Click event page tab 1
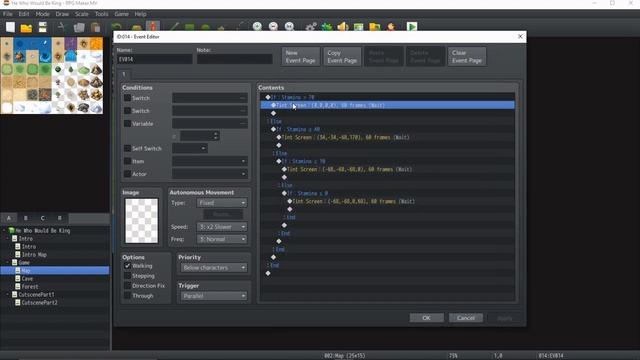This screenshot has height=360, width=640. pyautogui.click(x=124, y=74)
